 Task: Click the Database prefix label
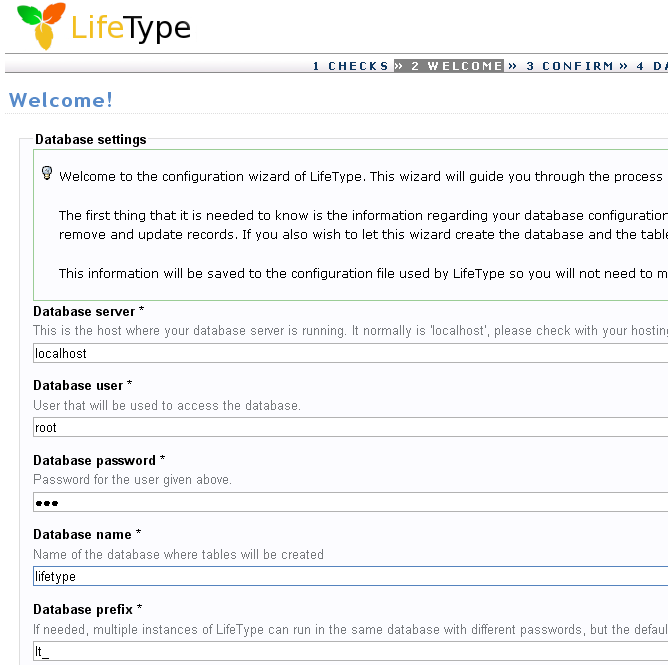88,610
